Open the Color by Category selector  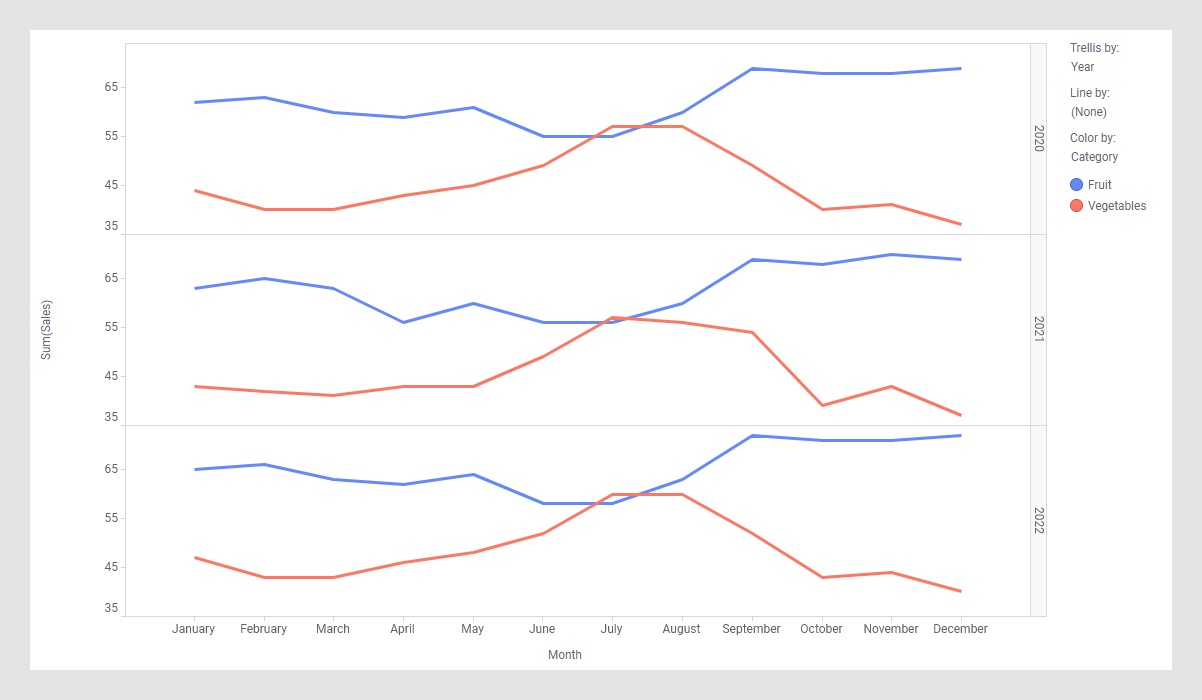tap(1094, 157)
